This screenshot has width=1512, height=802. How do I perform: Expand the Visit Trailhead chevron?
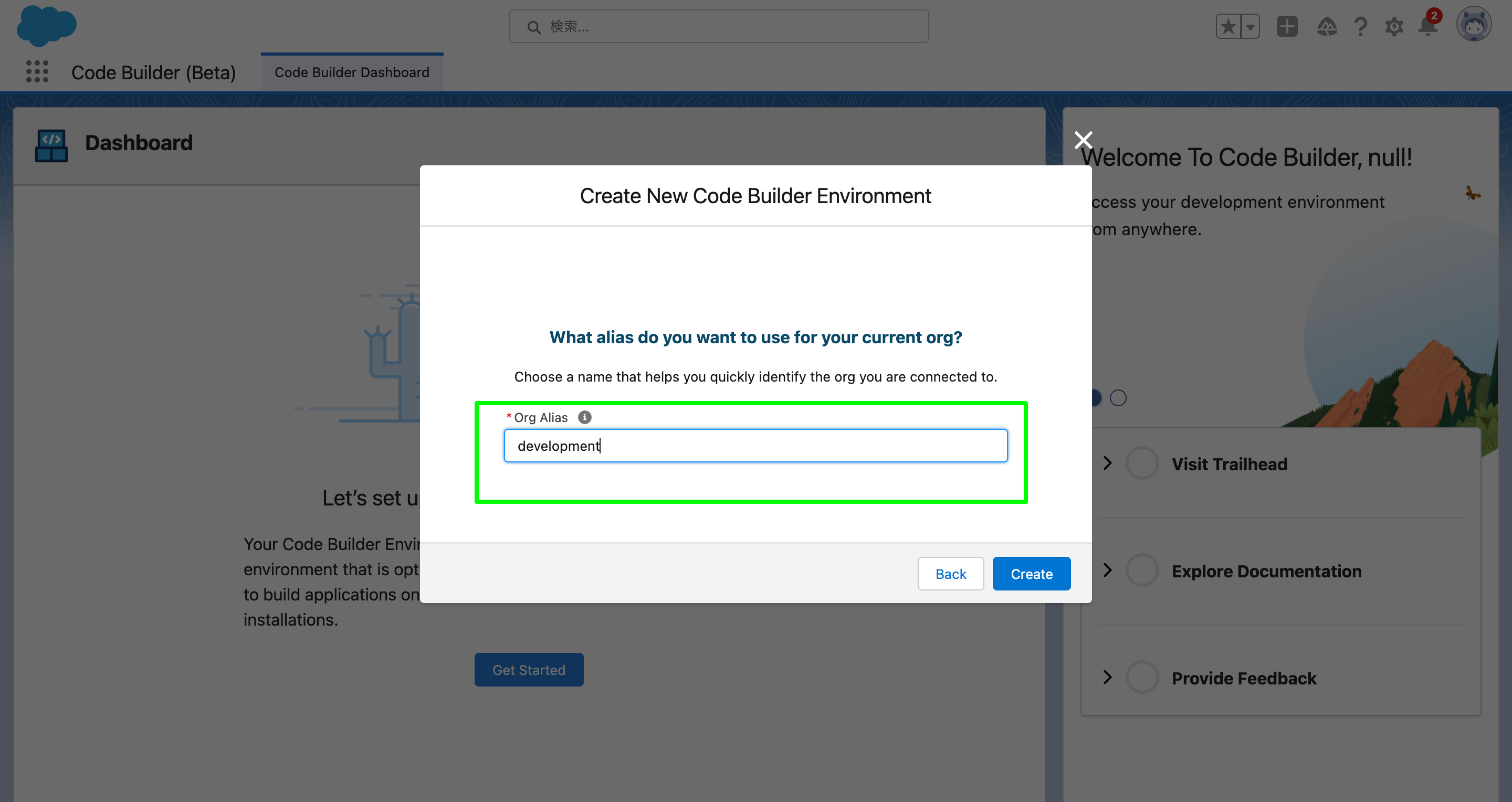1108,463
